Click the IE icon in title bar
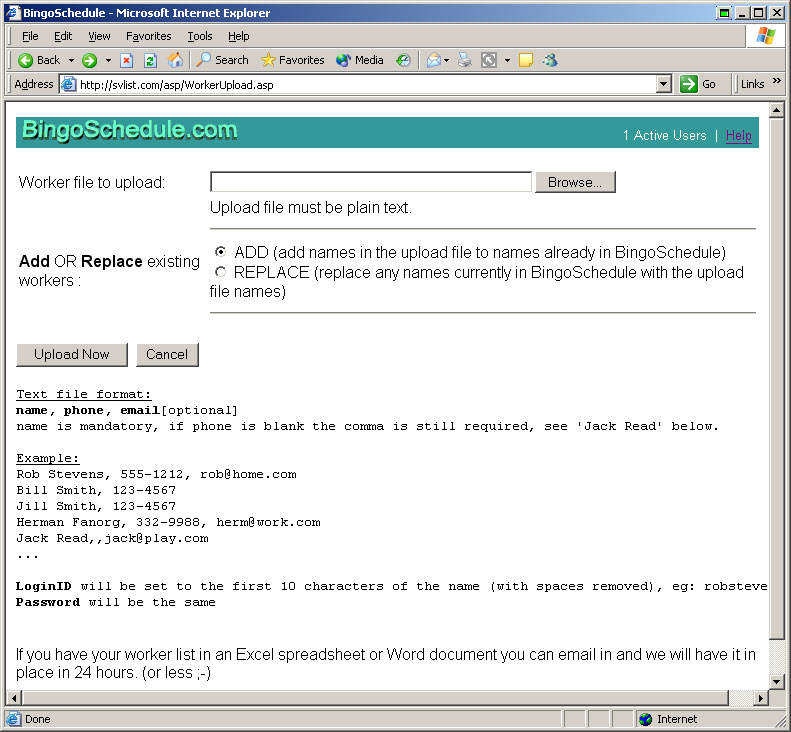The height and width of the screenshot is (732, 791). (x=13, y=13)
